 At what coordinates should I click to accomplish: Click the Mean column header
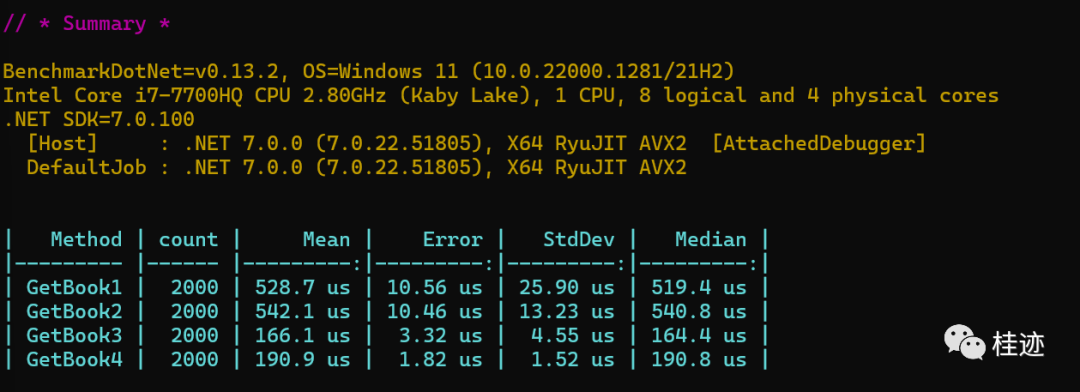[326, 240]
